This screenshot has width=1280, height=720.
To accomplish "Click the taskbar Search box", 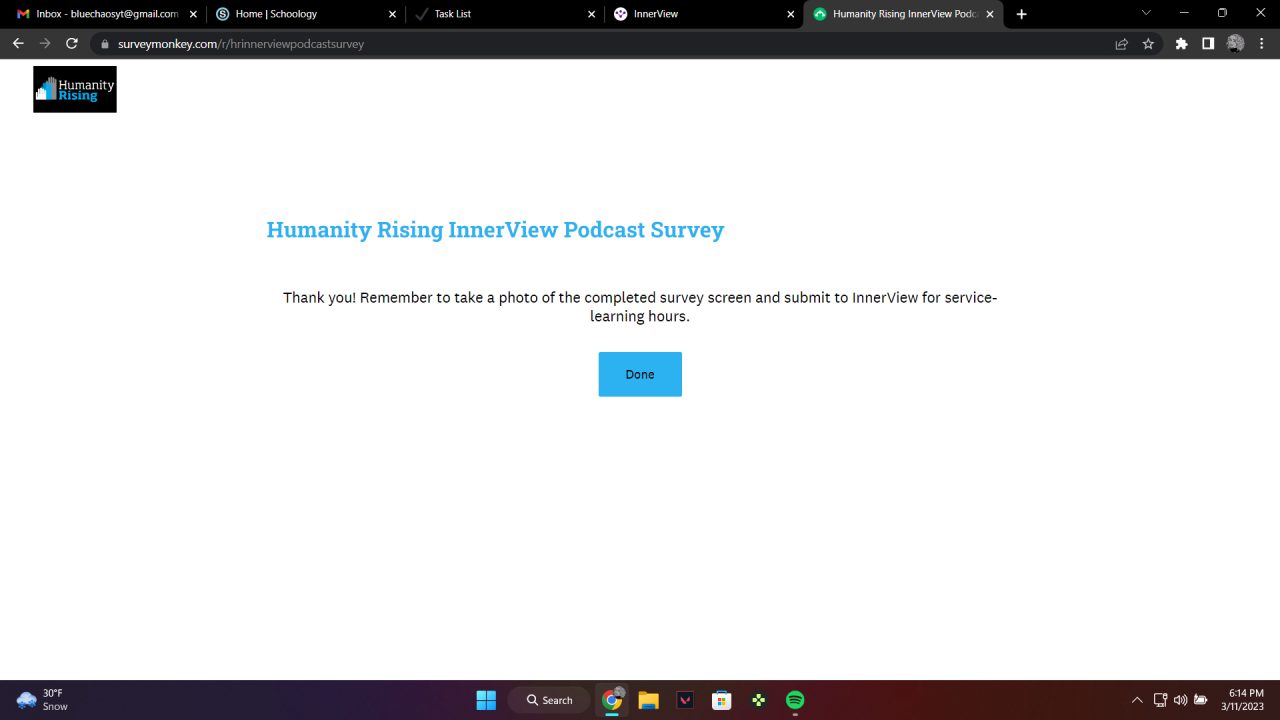I will pyautogui.click(x=549, y=700).
